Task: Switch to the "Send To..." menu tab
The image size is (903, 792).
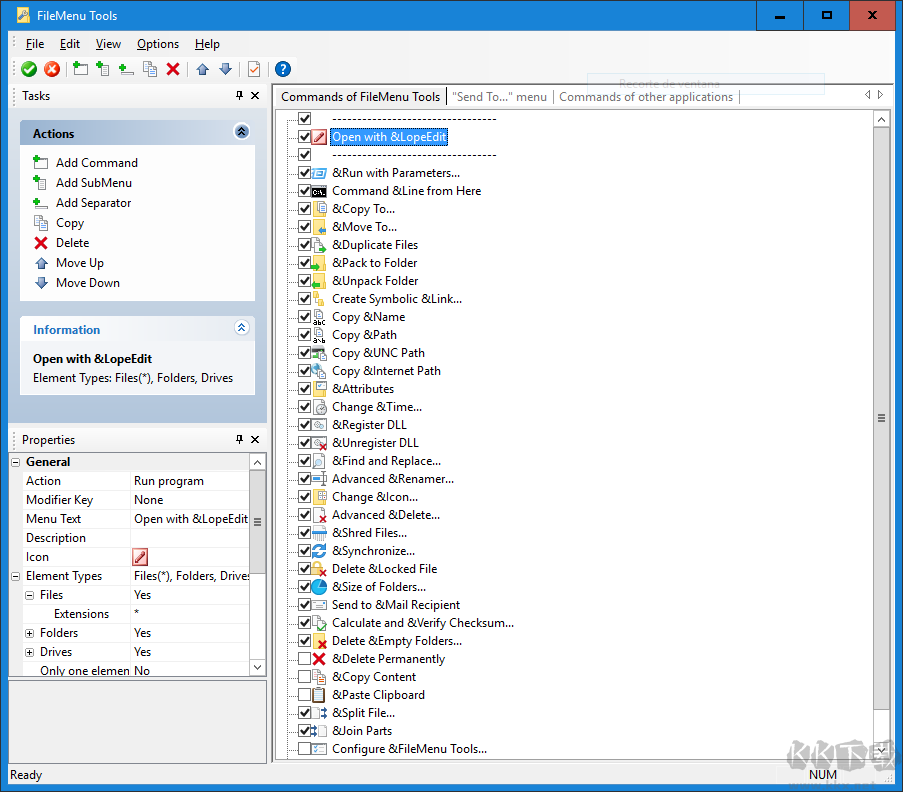Action: [499, 97]
